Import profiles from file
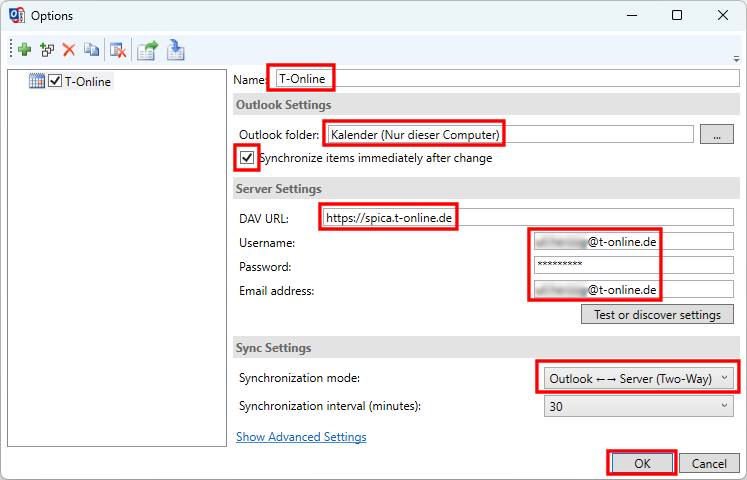 pyautogui.click(x=175, y=50)
